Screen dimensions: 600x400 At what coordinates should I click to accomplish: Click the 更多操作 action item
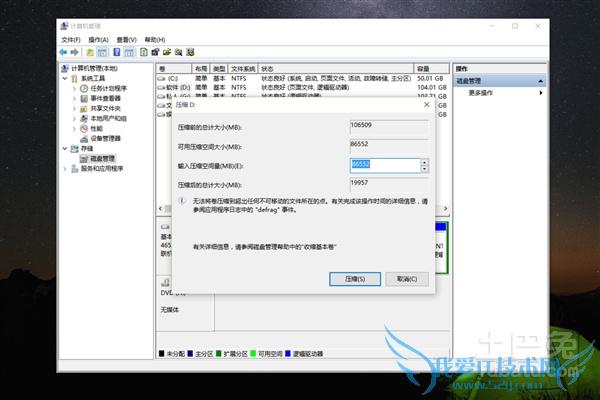481,93
